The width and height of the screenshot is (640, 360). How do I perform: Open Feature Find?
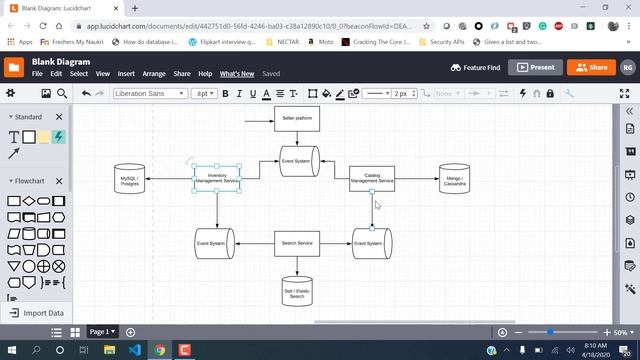pyautogui.click(x=476, y=67)
